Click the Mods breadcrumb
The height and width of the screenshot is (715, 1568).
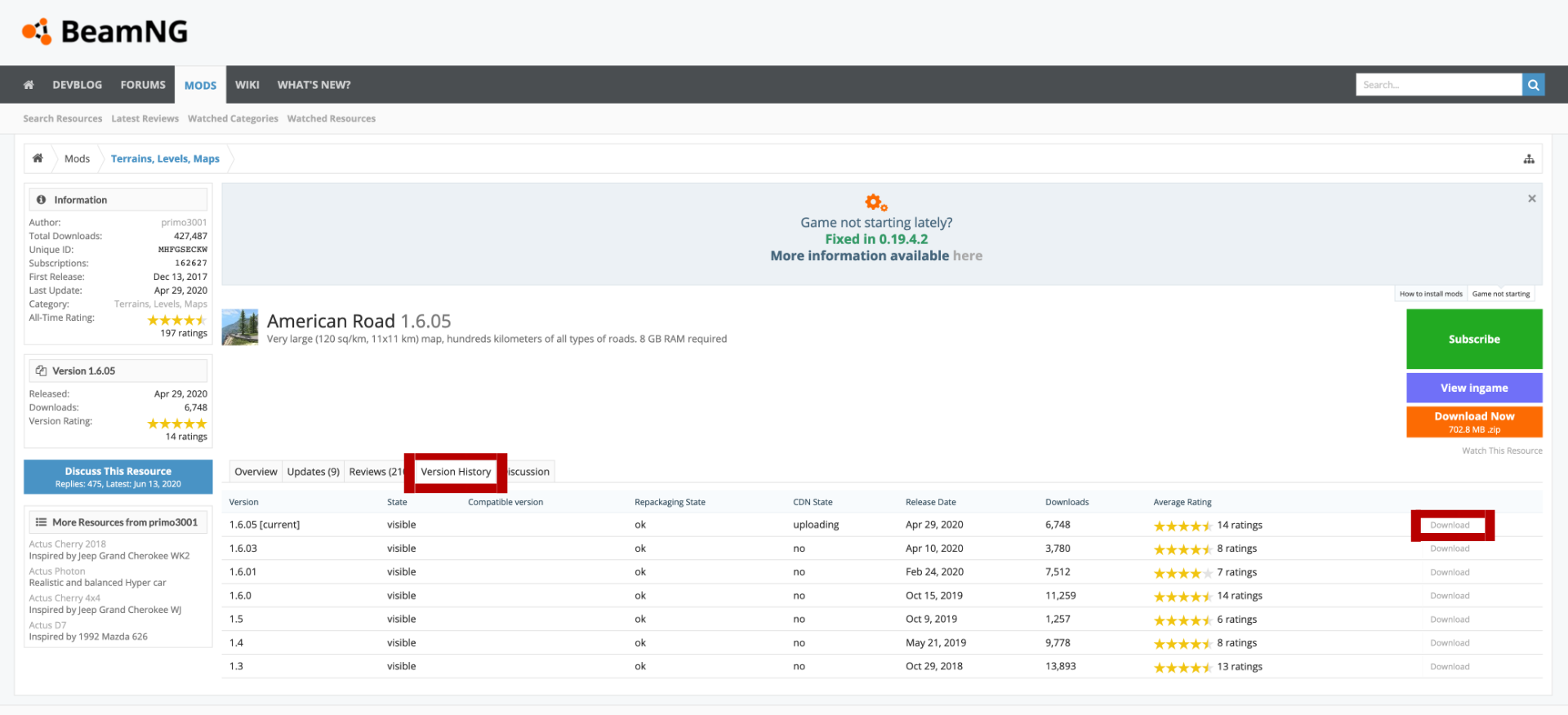pyautogui.click(x=78, y=158)
